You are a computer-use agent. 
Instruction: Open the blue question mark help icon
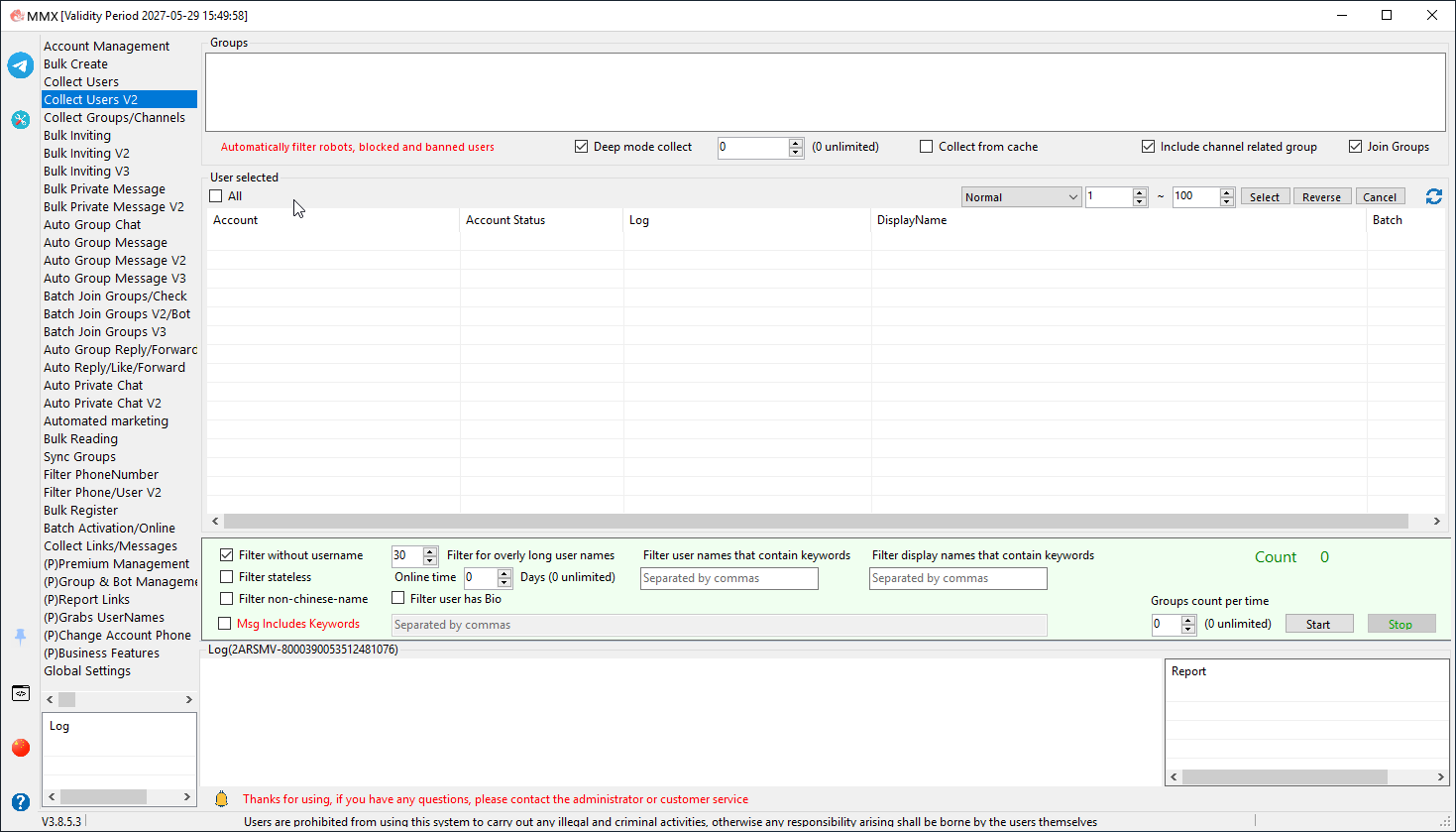21,801
